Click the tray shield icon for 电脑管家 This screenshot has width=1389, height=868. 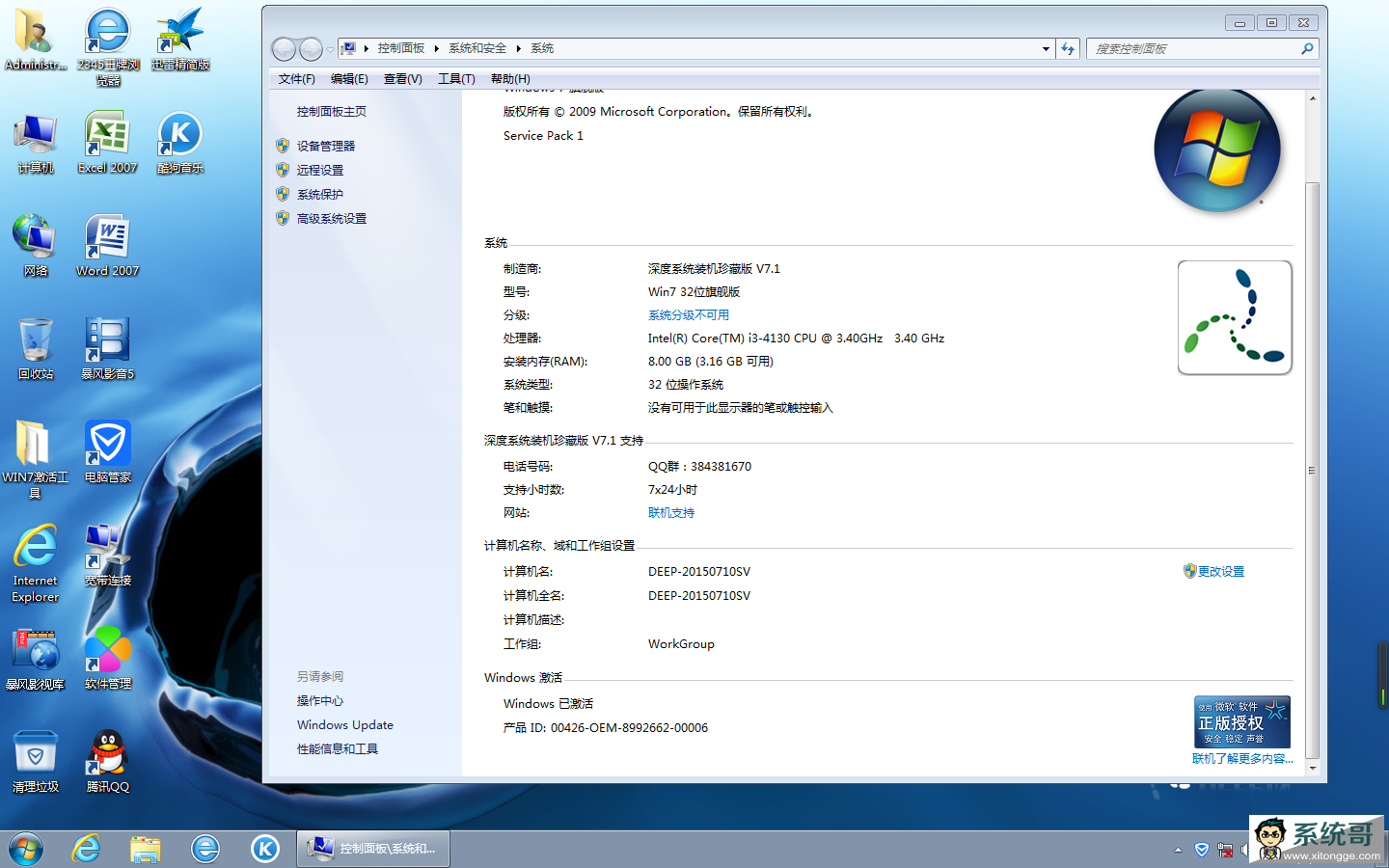pyautogui.click(x=1202, y=850)
